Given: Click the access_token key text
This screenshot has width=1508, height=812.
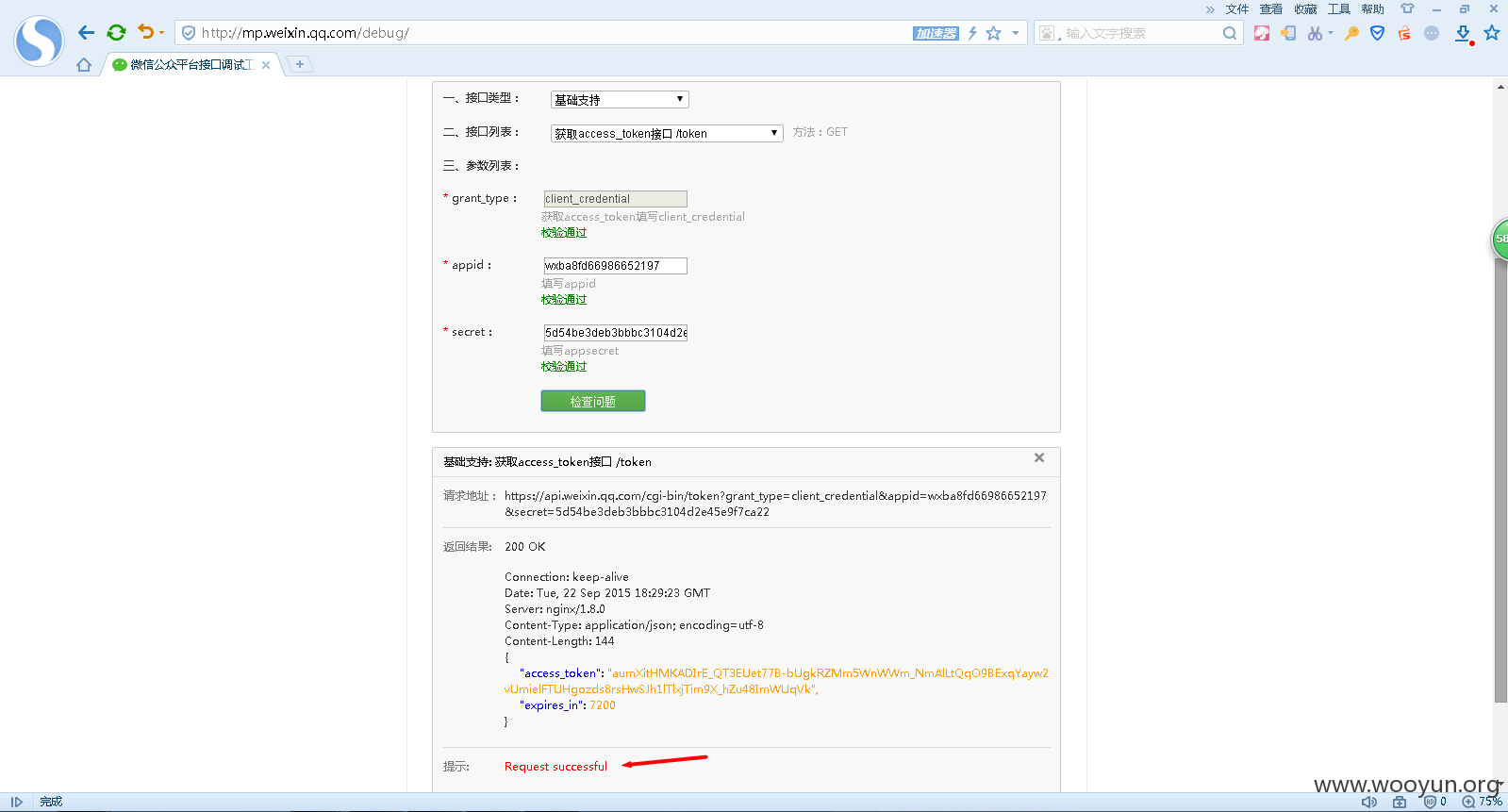Looking at the screenshot, I should [561, 673].
